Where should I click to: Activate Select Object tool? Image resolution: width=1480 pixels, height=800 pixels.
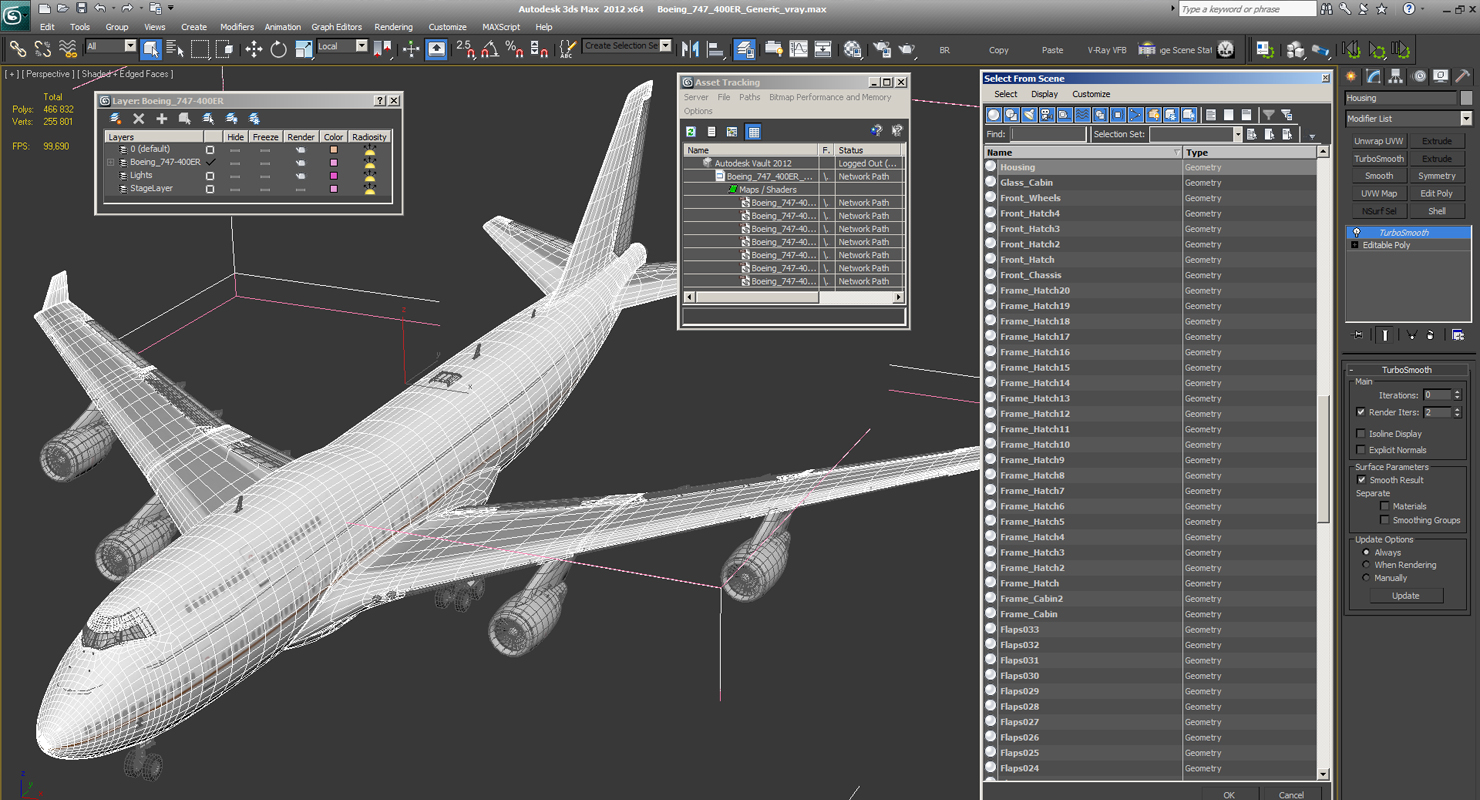click(x=151, y=49)
